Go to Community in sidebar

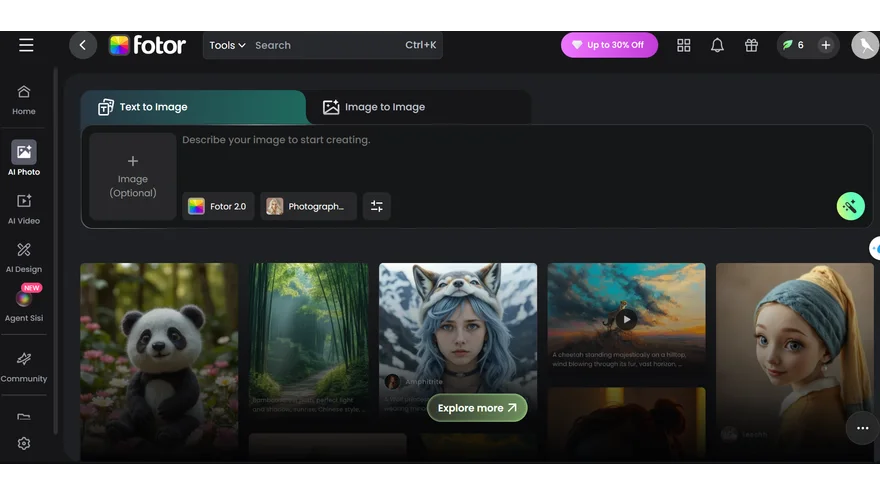coord(24,366)
